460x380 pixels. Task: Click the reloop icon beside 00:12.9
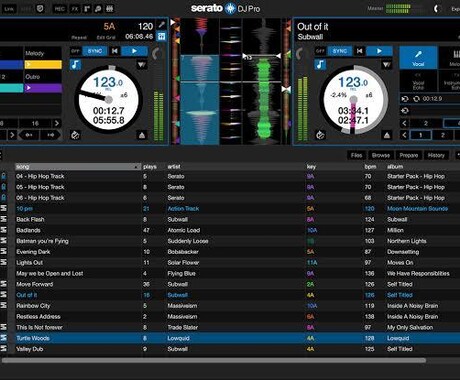point(416,99)
